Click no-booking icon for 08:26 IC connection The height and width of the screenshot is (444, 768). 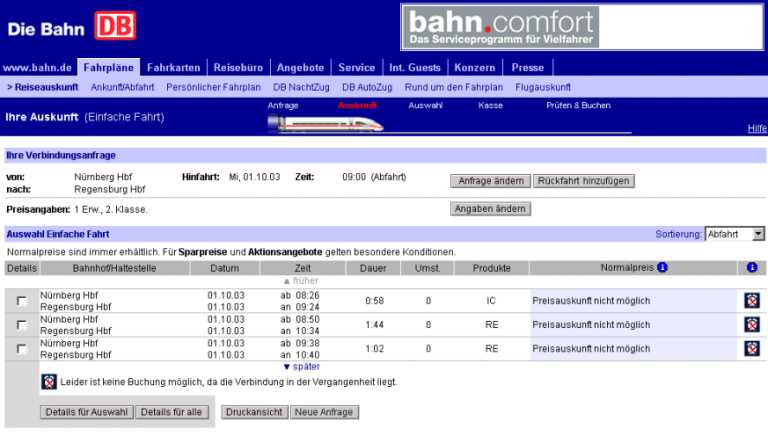(x=752, y=300)
